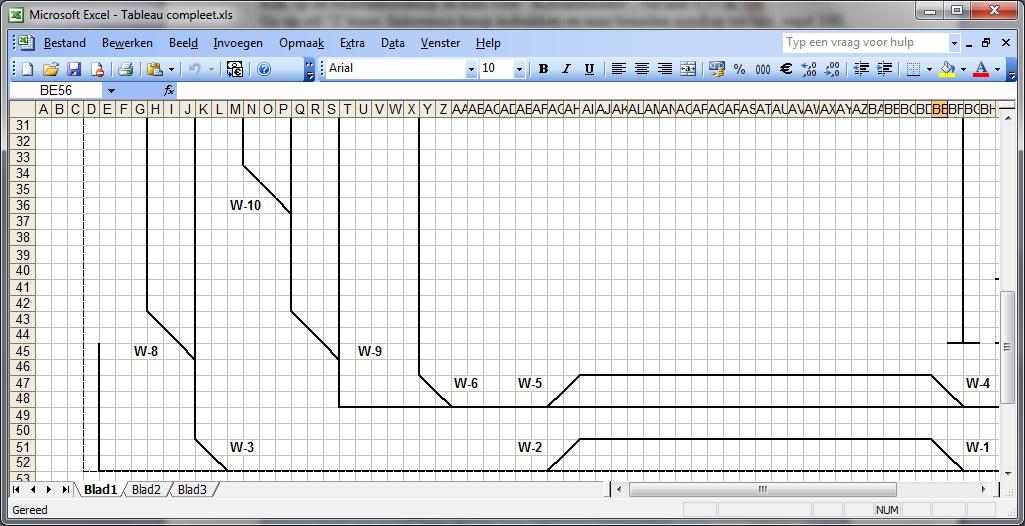Image resolution: width=1025 pixels, height=526 pixels.
Task: Open the Invoegen menu
Action: pos(238,43)
